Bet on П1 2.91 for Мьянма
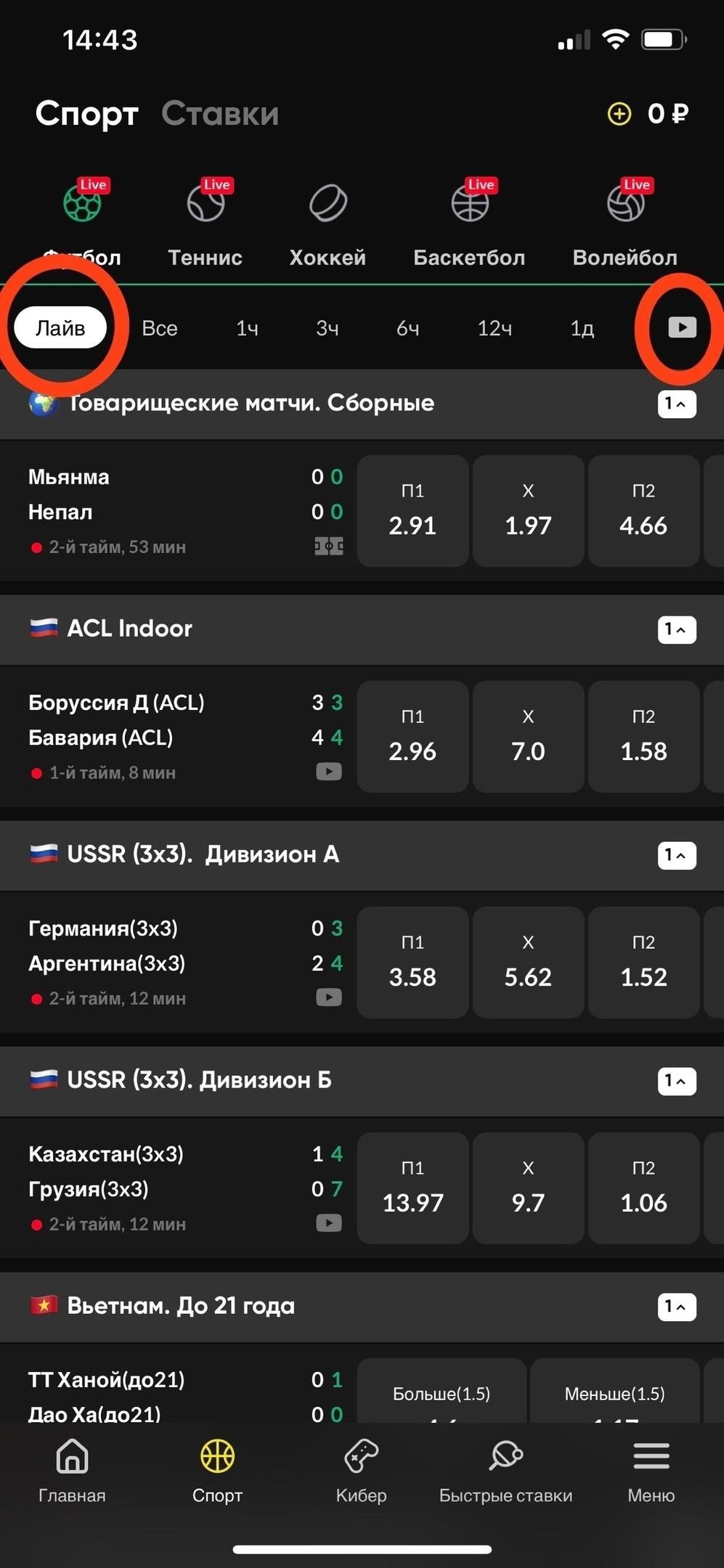The width and height of the screenshot is (724, 1568). (x=412, y=511)
